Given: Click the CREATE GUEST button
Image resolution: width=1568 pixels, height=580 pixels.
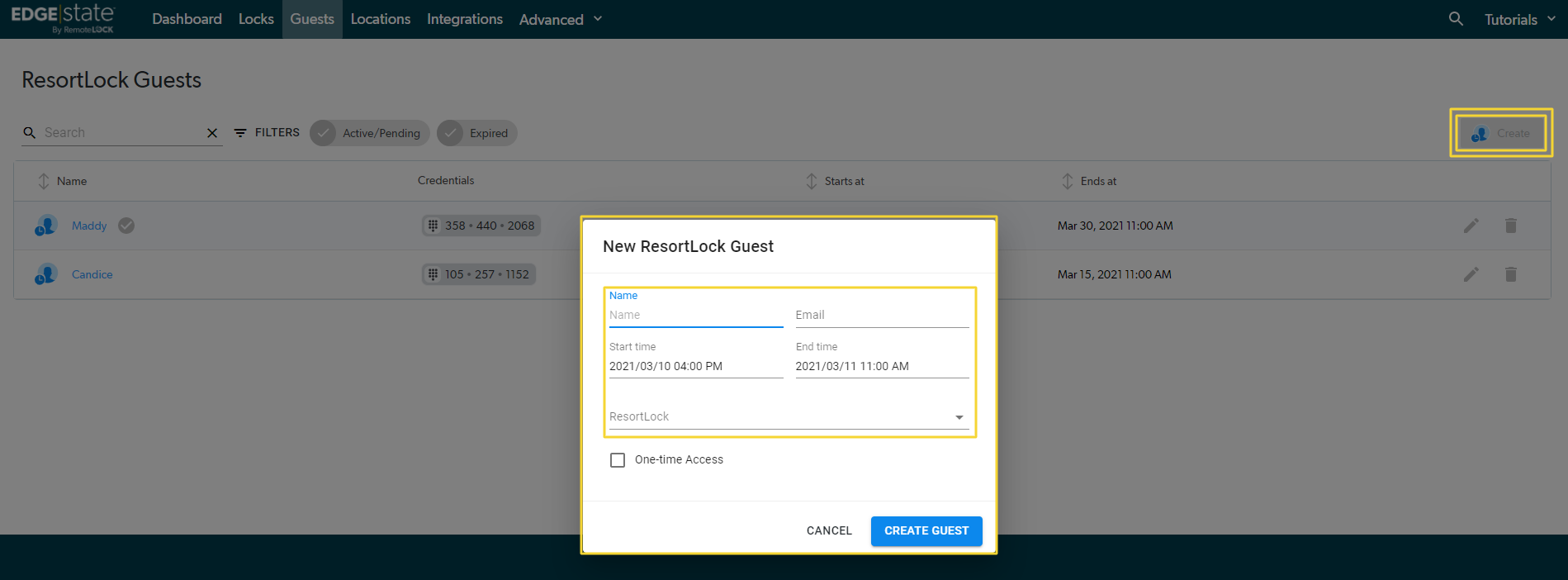Looking at the screenshot, I should tap(926, 531).
